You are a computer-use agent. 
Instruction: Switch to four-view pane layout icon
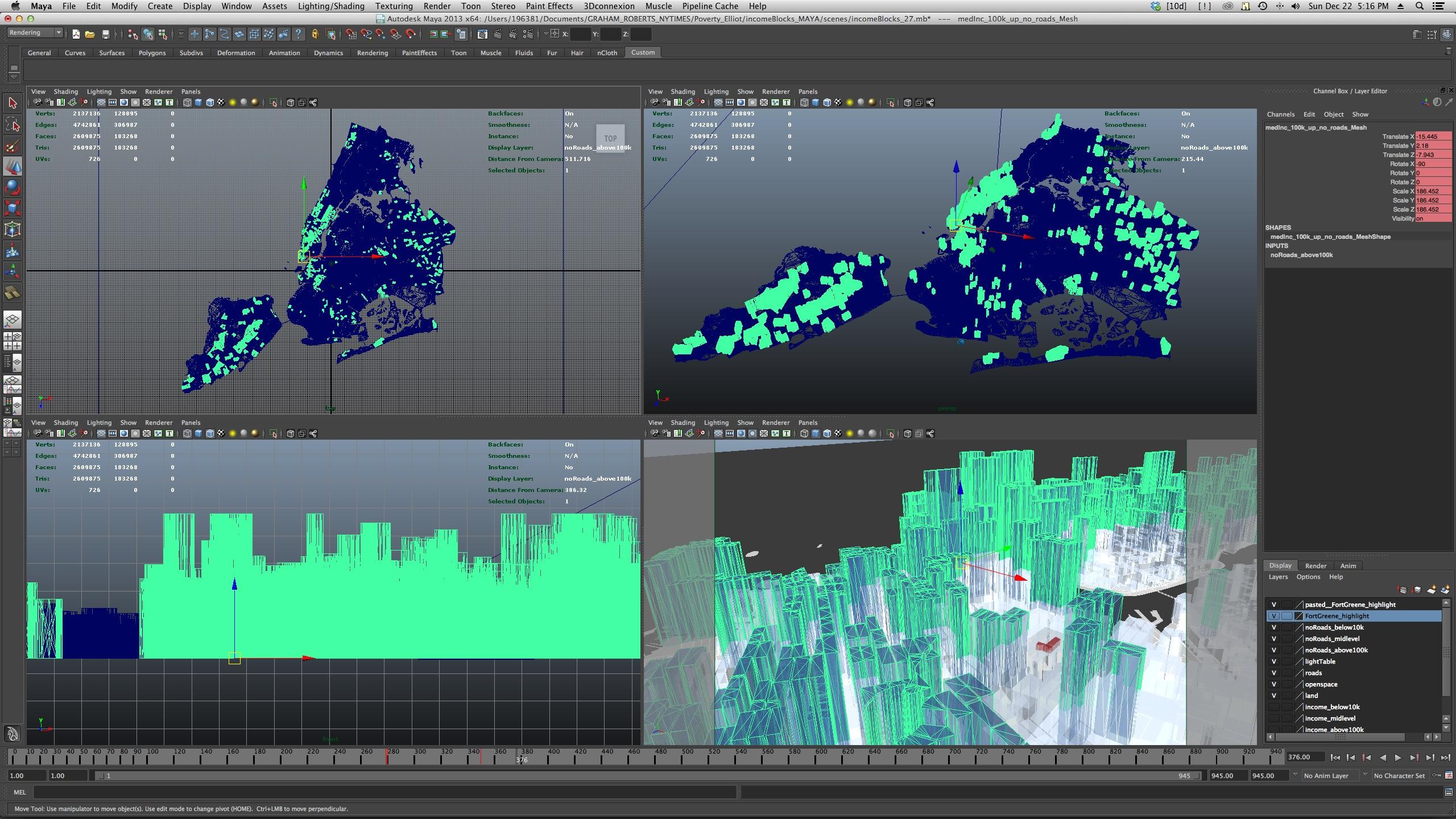tap(13, 340)
